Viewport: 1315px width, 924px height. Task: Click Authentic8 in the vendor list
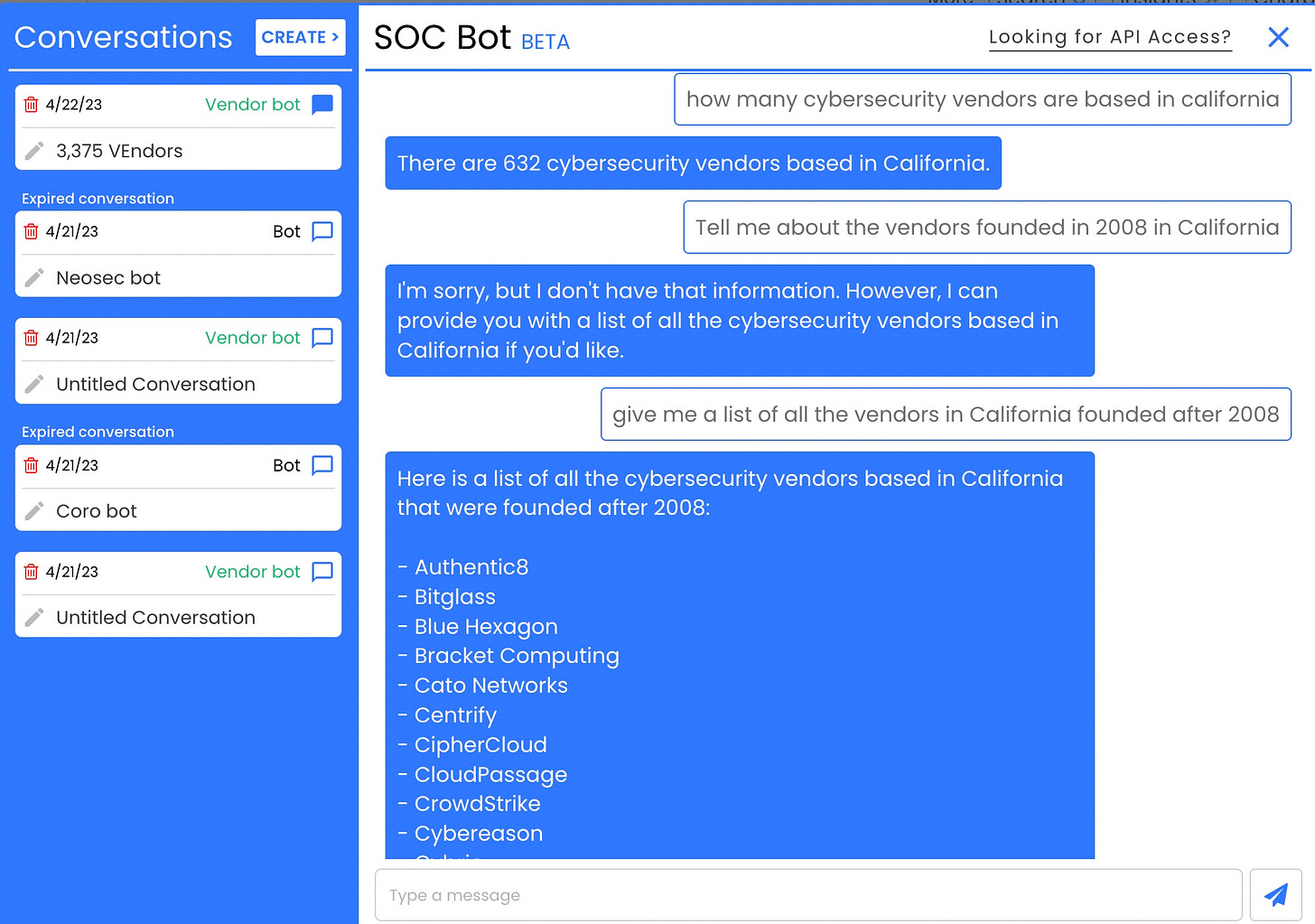pos(471,567)
